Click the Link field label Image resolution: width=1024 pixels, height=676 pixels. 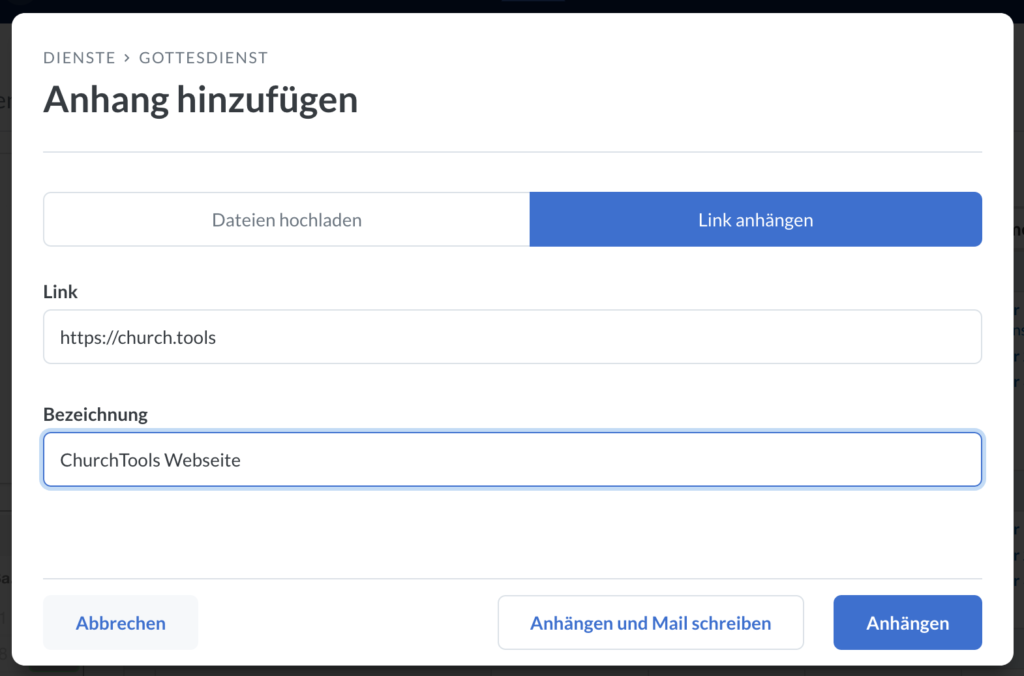[60, 292]
